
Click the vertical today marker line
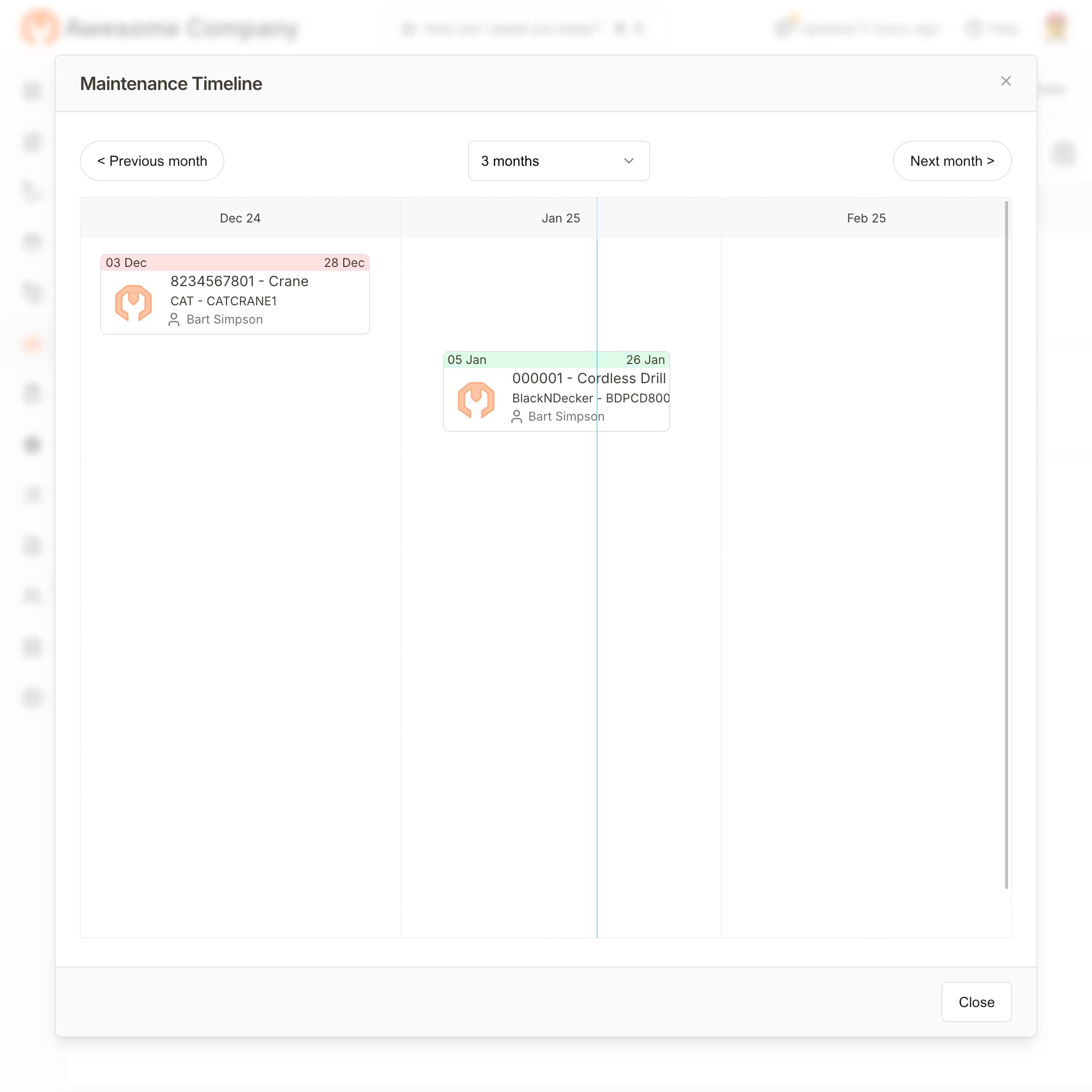click(597, 622)
